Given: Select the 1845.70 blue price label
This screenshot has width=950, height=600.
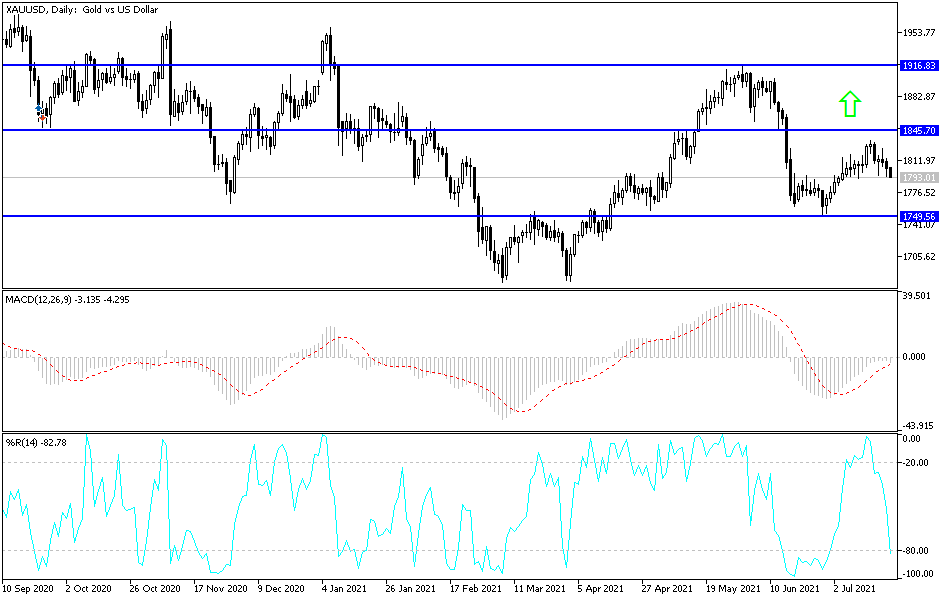Looking at the screenshot, I should coord(919,130).
